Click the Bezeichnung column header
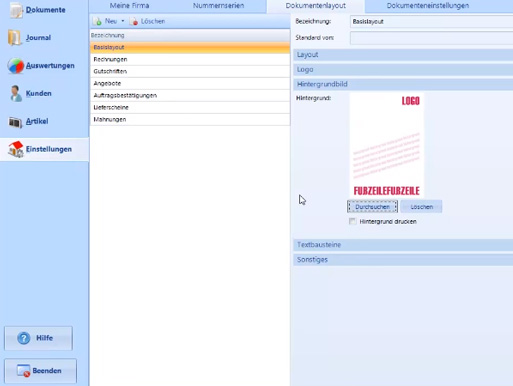 [x=190, y=35]
